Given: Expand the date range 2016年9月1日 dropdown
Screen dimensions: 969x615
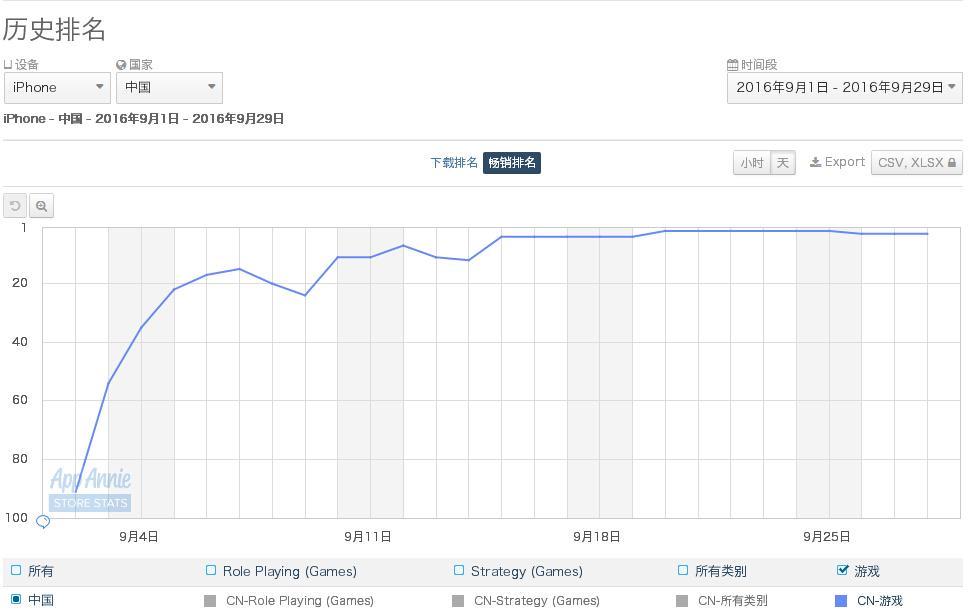Looking at the screenshot, I should pos(845,87).
